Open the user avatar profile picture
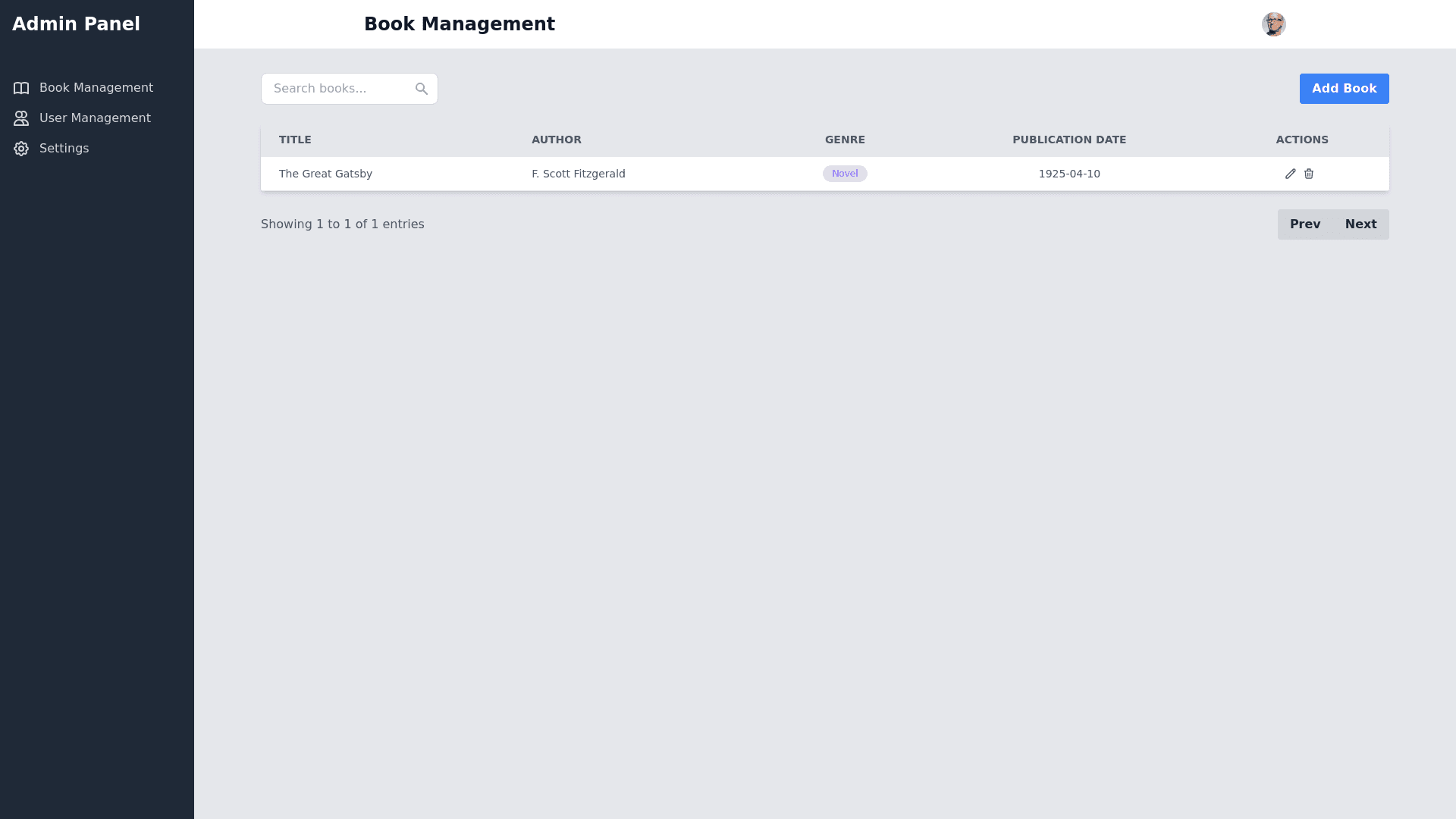 [1273, 24]
